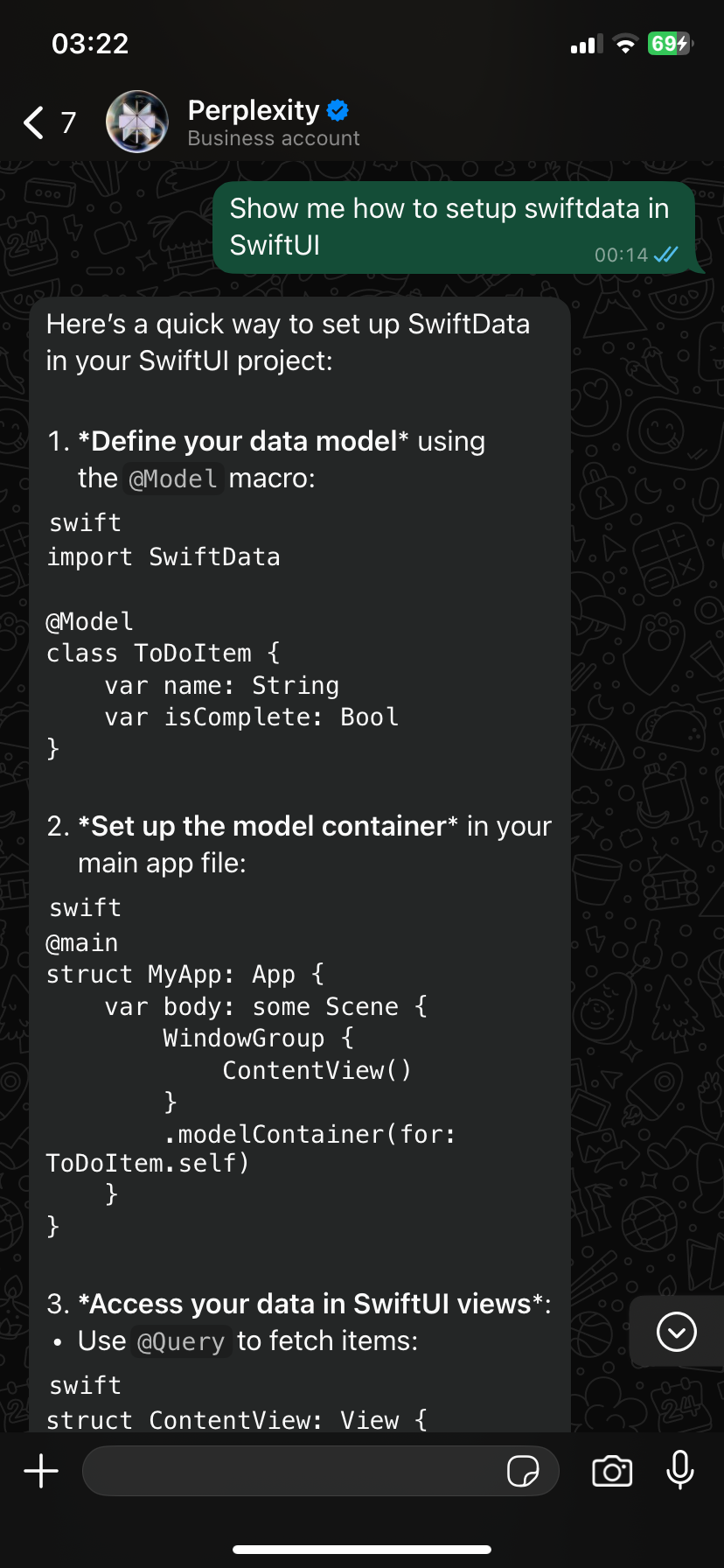Tap the Business account subtitle

(x=274, y=138)
